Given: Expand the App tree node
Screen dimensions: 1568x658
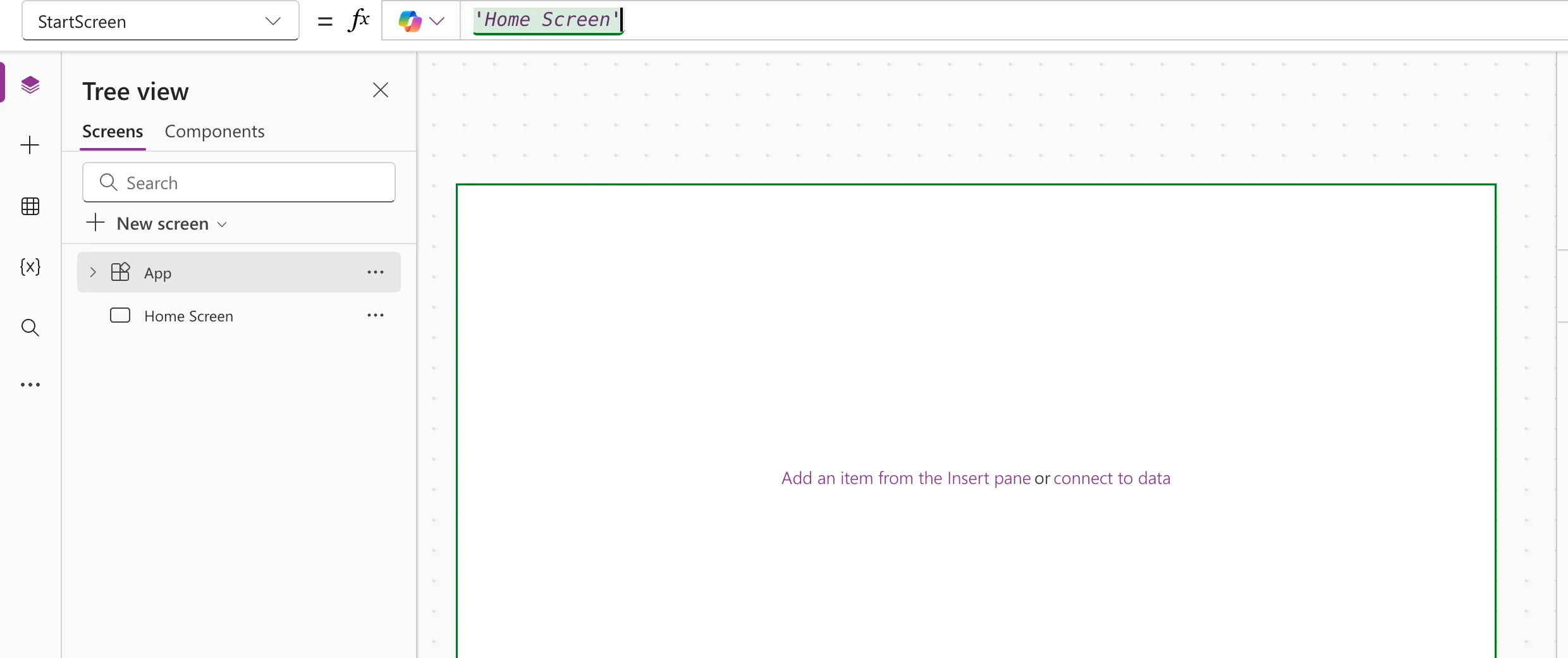Looking at the screenshot, I should [93, 272].
